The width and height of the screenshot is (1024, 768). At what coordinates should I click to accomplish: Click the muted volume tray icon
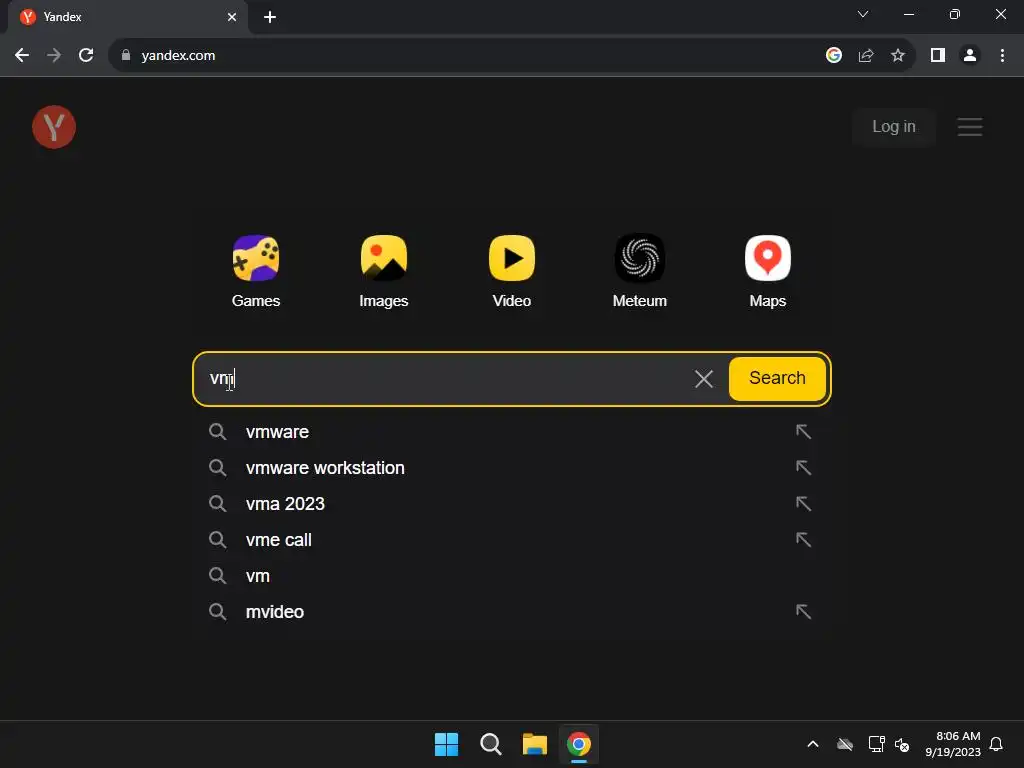903,744
